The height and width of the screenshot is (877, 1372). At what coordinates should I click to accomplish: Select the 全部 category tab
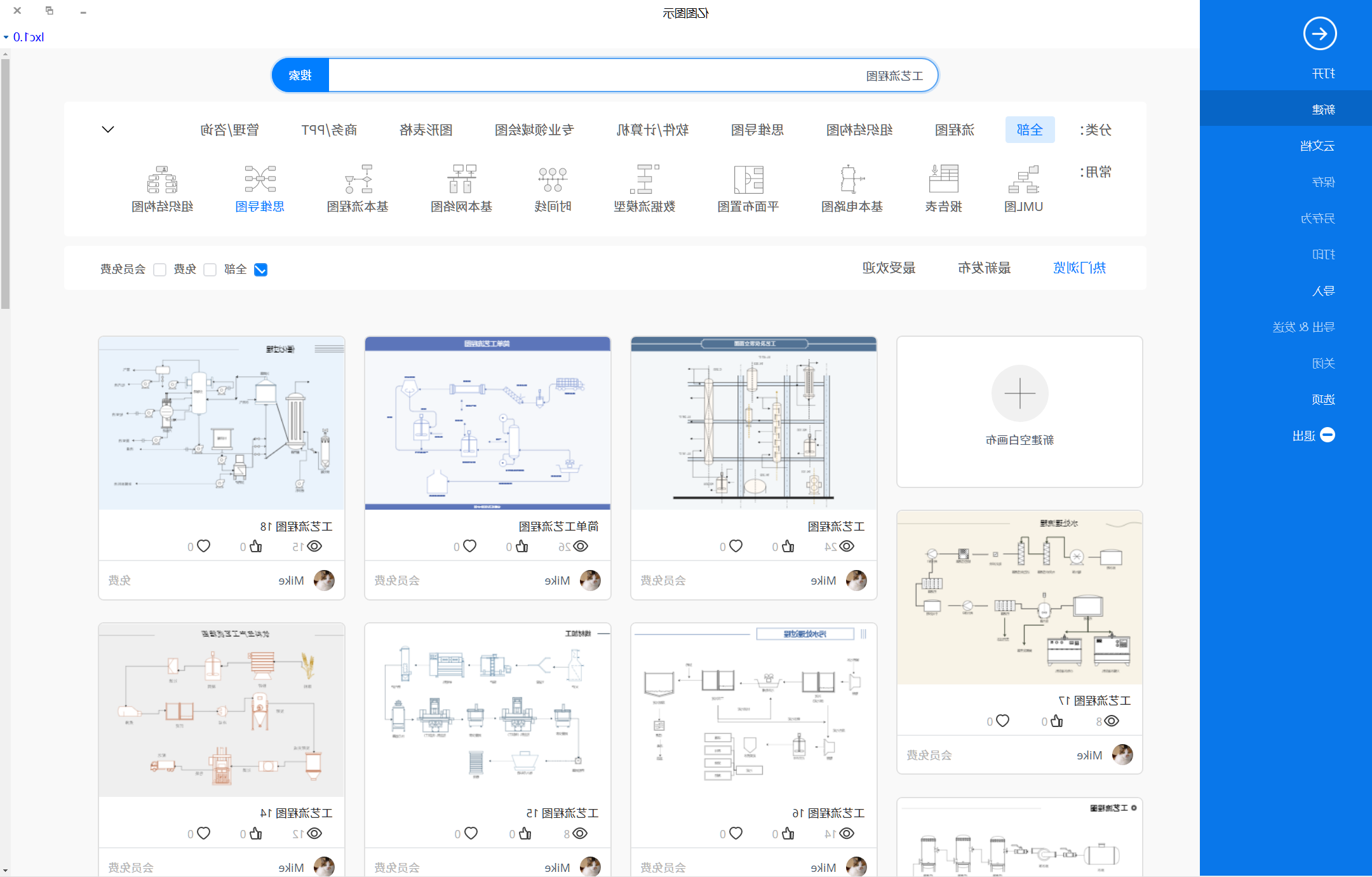tap(1030, 130)
